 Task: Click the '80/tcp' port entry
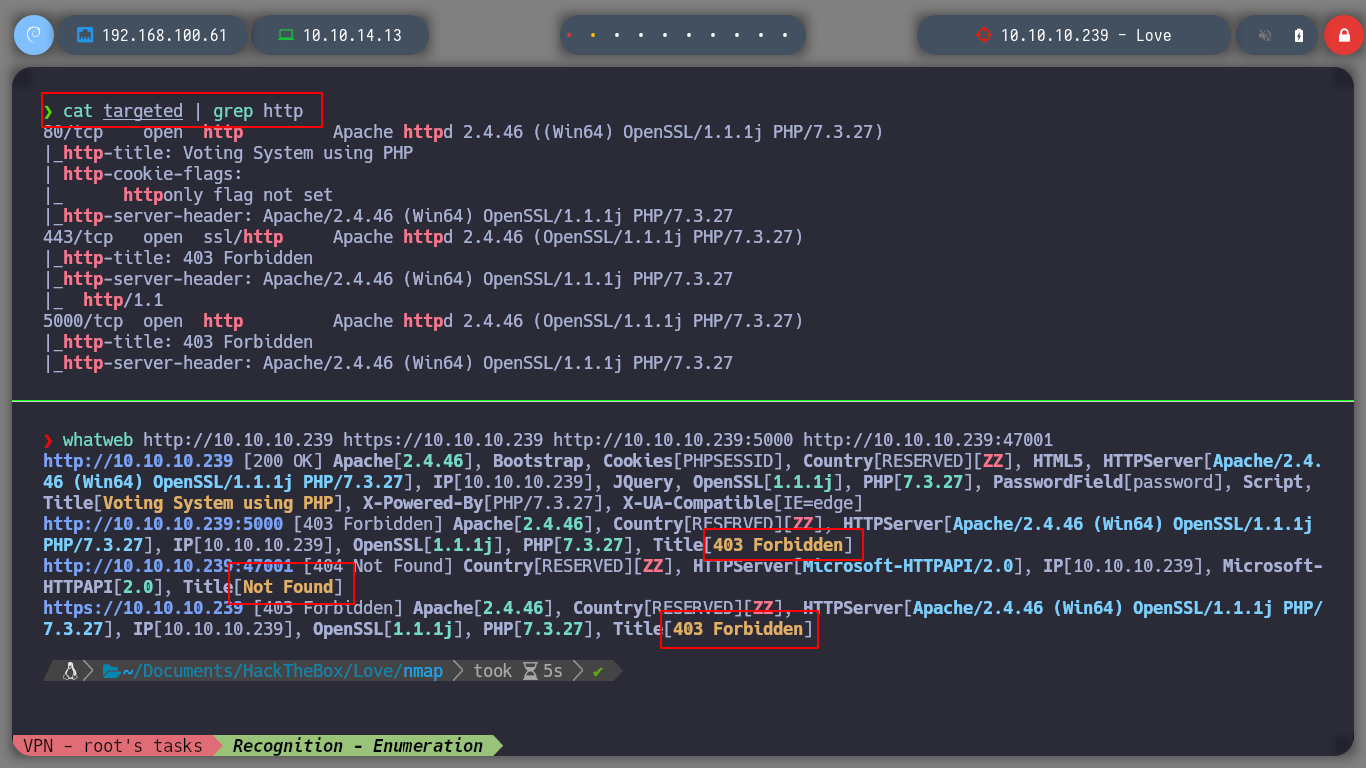[x=73, y=132]
